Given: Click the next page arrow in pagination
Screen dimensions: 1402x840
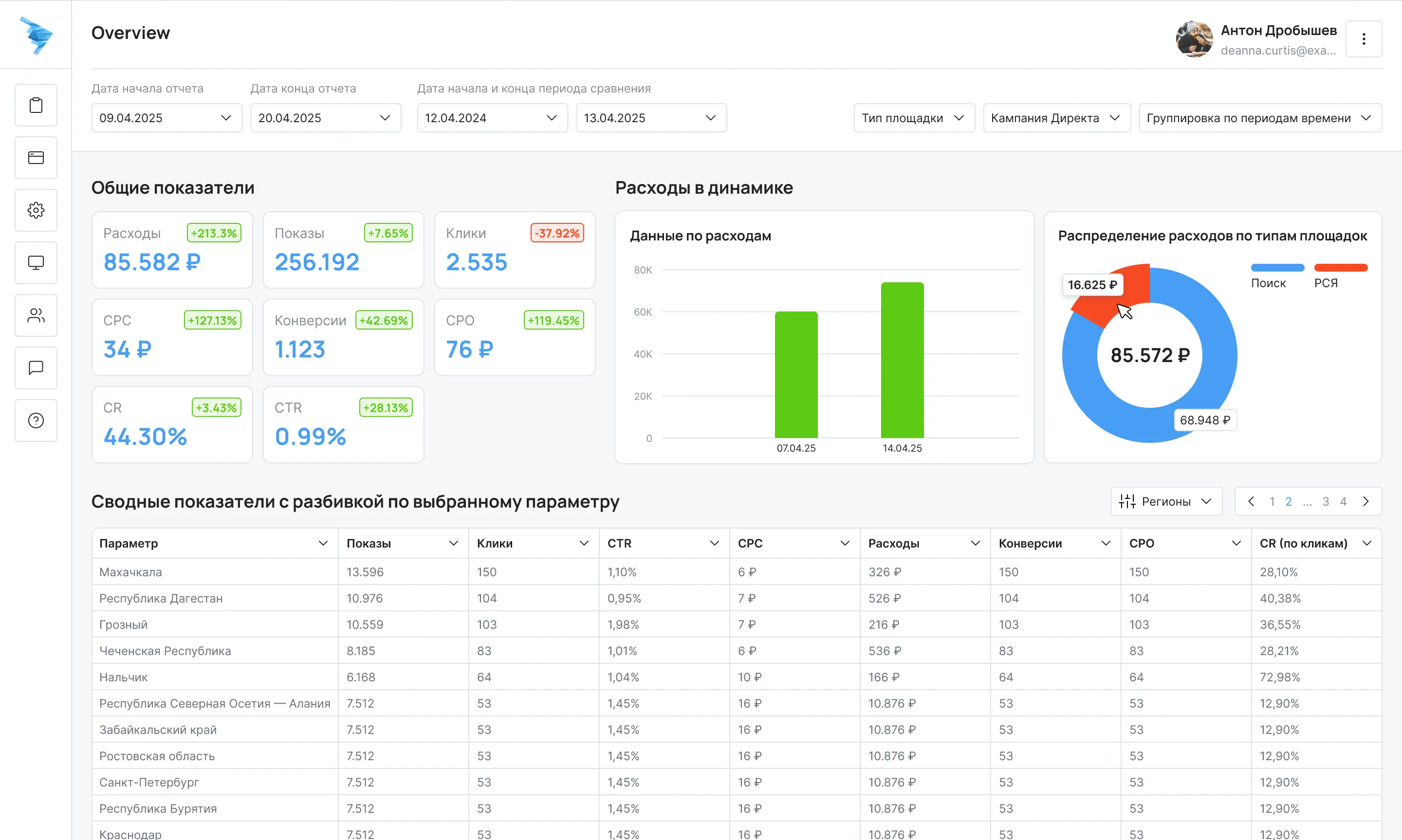Looking at the screenshot, I should 1366,501.
